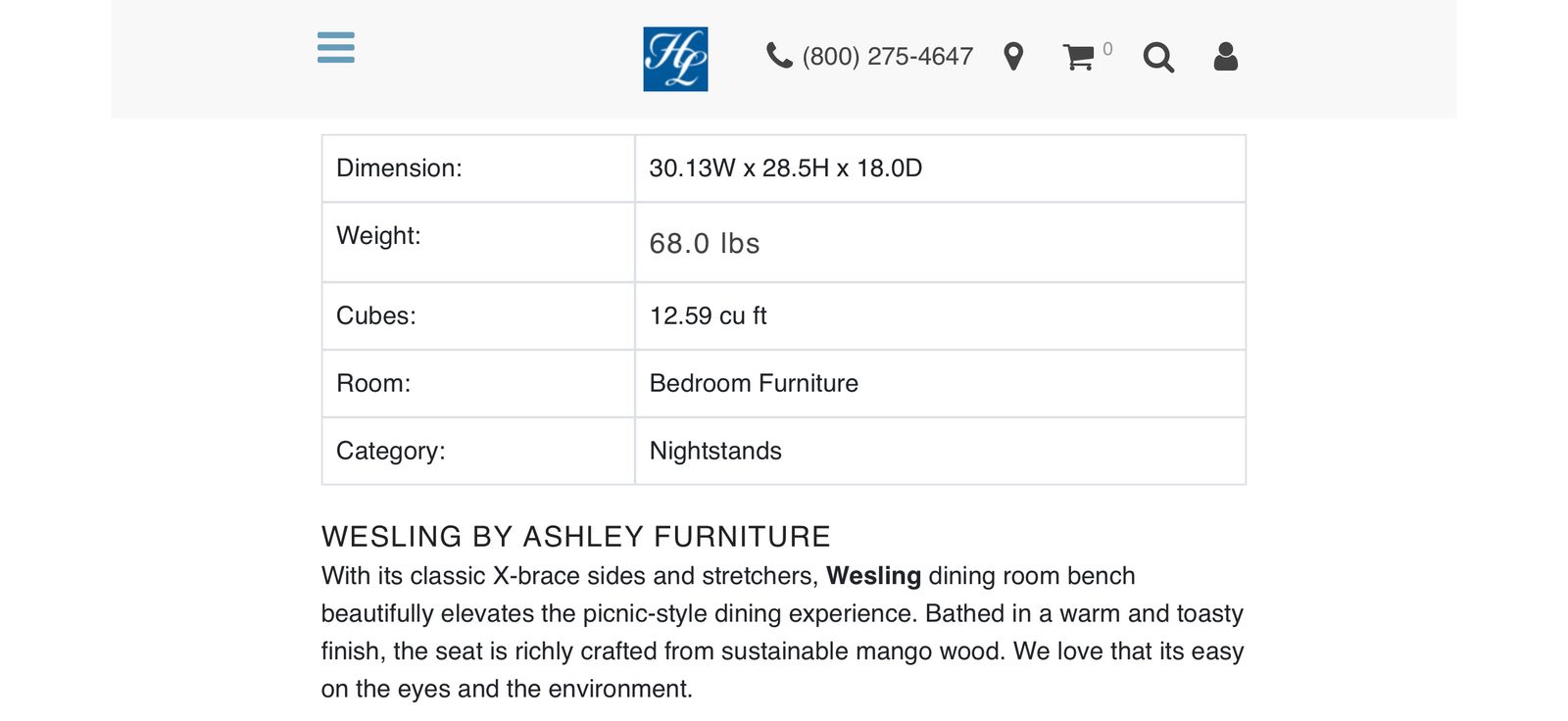Click the telephone handset icon
Image resolution: width=1568 pixels, height=721 pixels.
tap(779, 56)
